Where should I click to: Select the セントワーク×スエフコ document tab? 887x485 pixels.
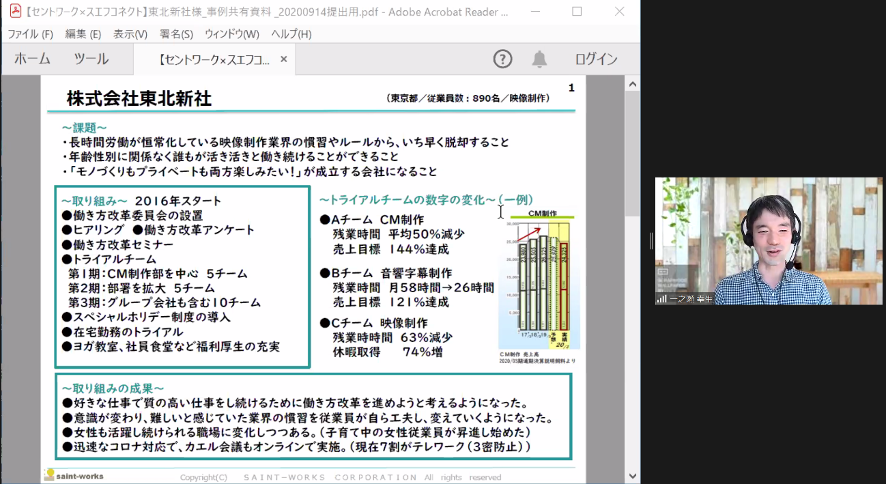pos(214,59)
